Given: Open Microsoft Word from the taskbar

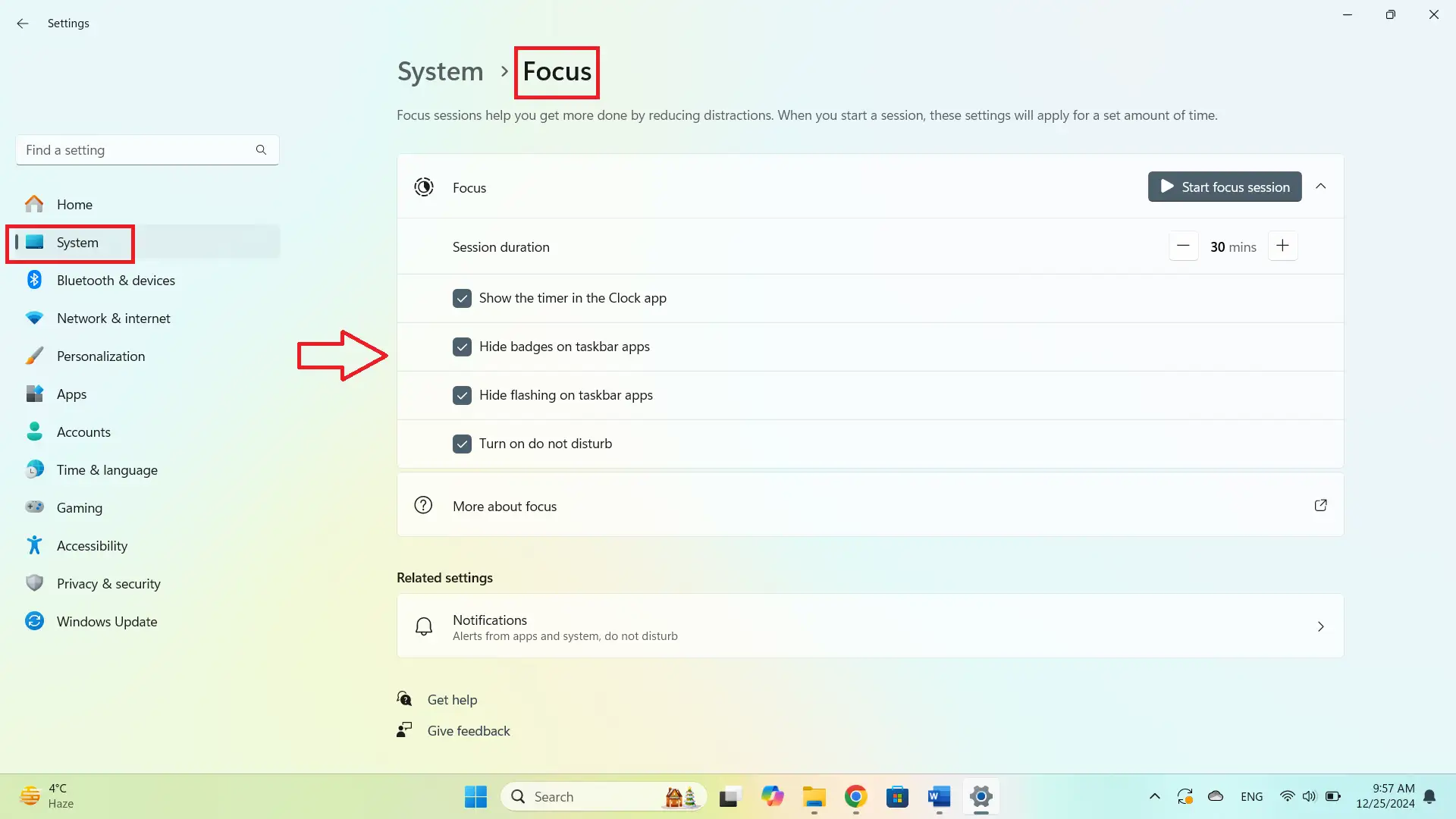Looking at the screenshot, I should 939,796.
